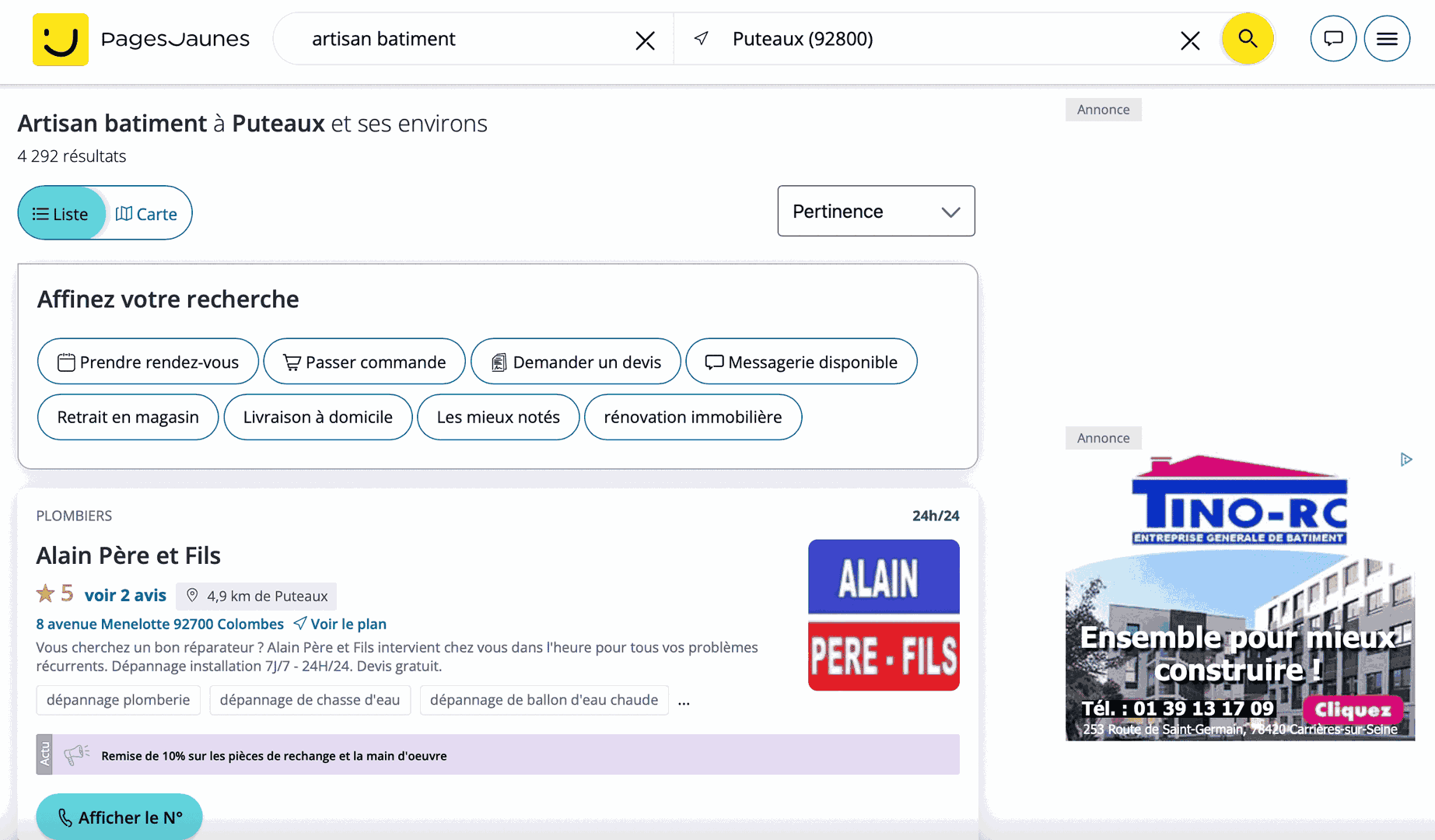The height and width of the screenshot is (840, 1435).
Task: Click 'Affinez votre recherche' heading
Action: (168, 299)
